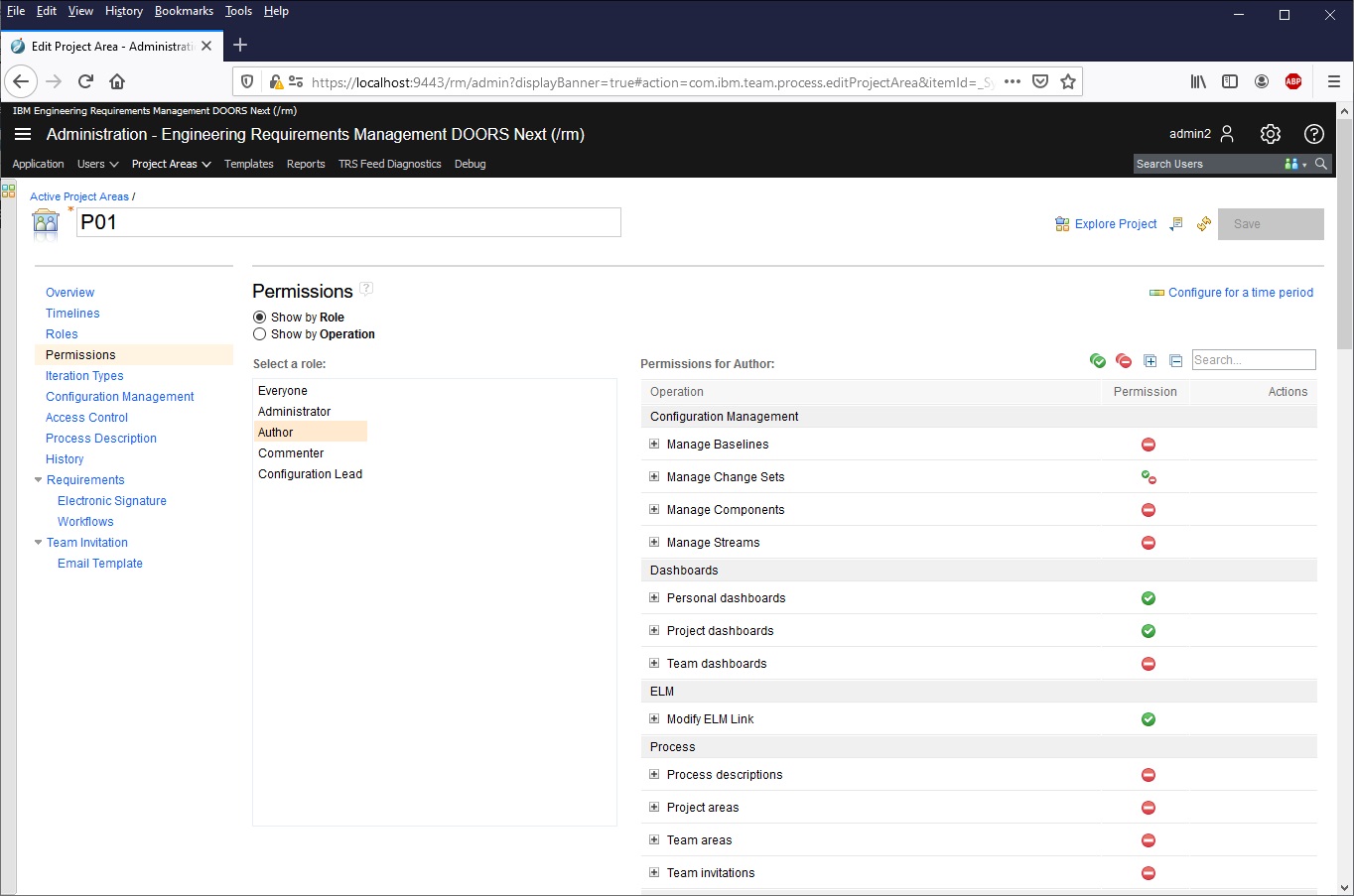Click the Manage Change Sets partial permission icon
This screenshot has height=896, width=1354.
tap(1149, 477)
